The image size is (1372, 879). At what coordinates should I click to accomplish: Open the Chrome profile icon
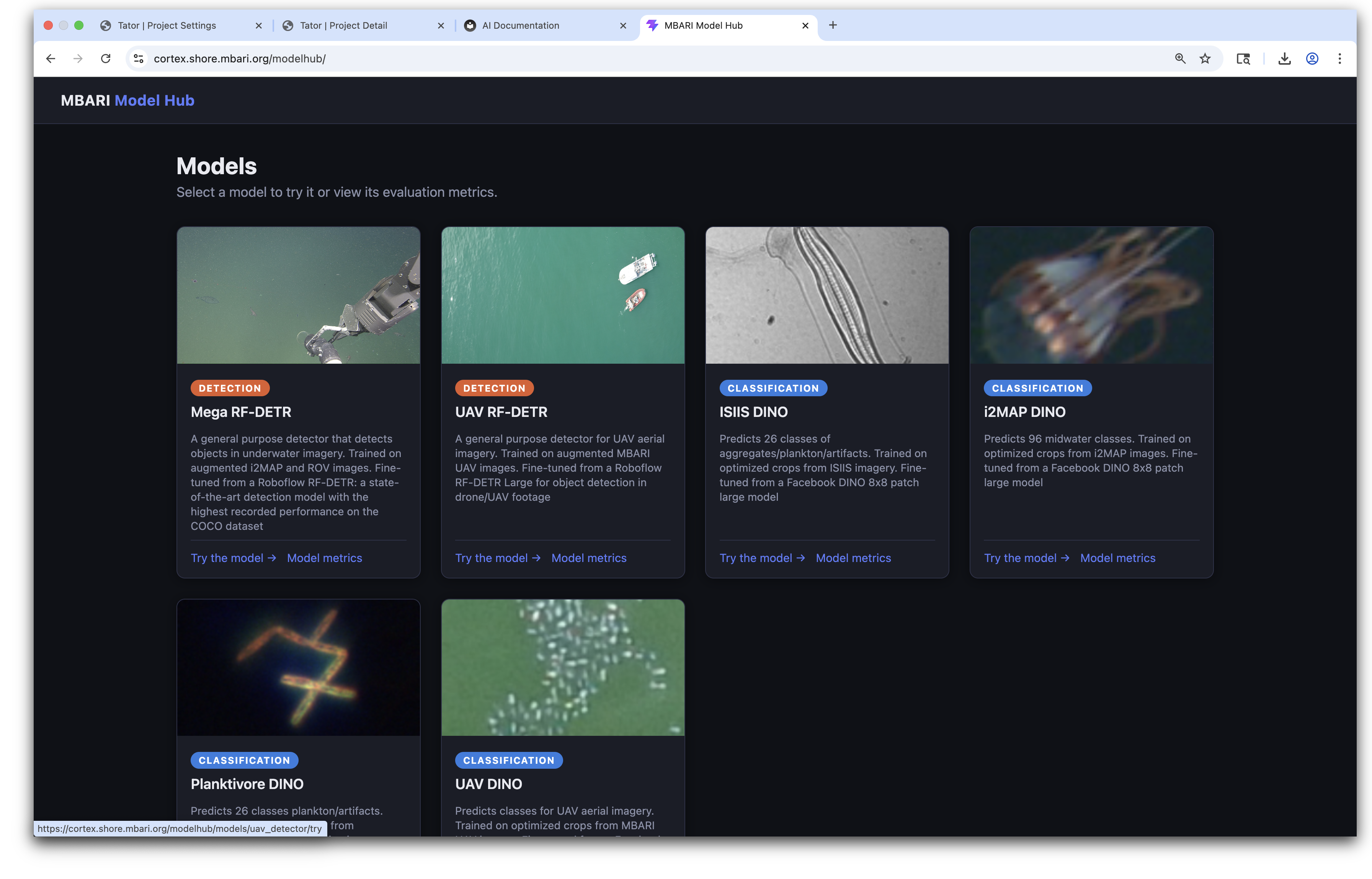click(1312, 59)
